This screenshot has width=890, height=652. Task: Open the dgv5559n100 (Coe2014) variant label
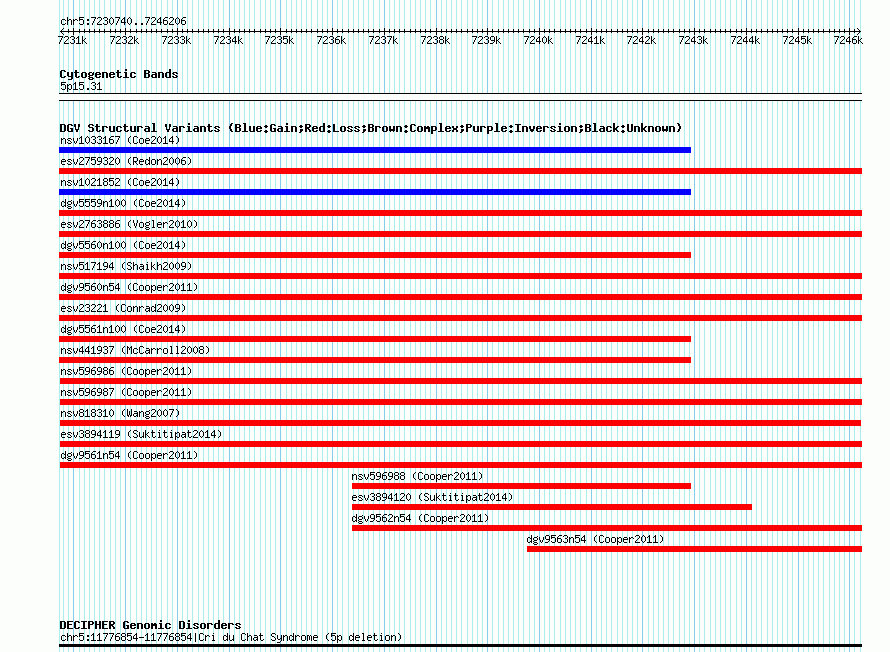pos(123,203)
